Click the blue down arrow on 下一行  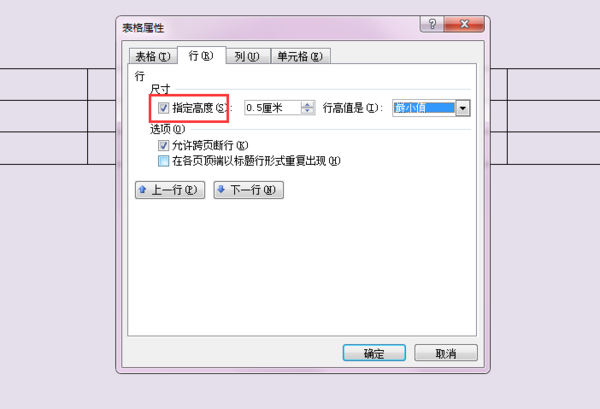(221, 189)
